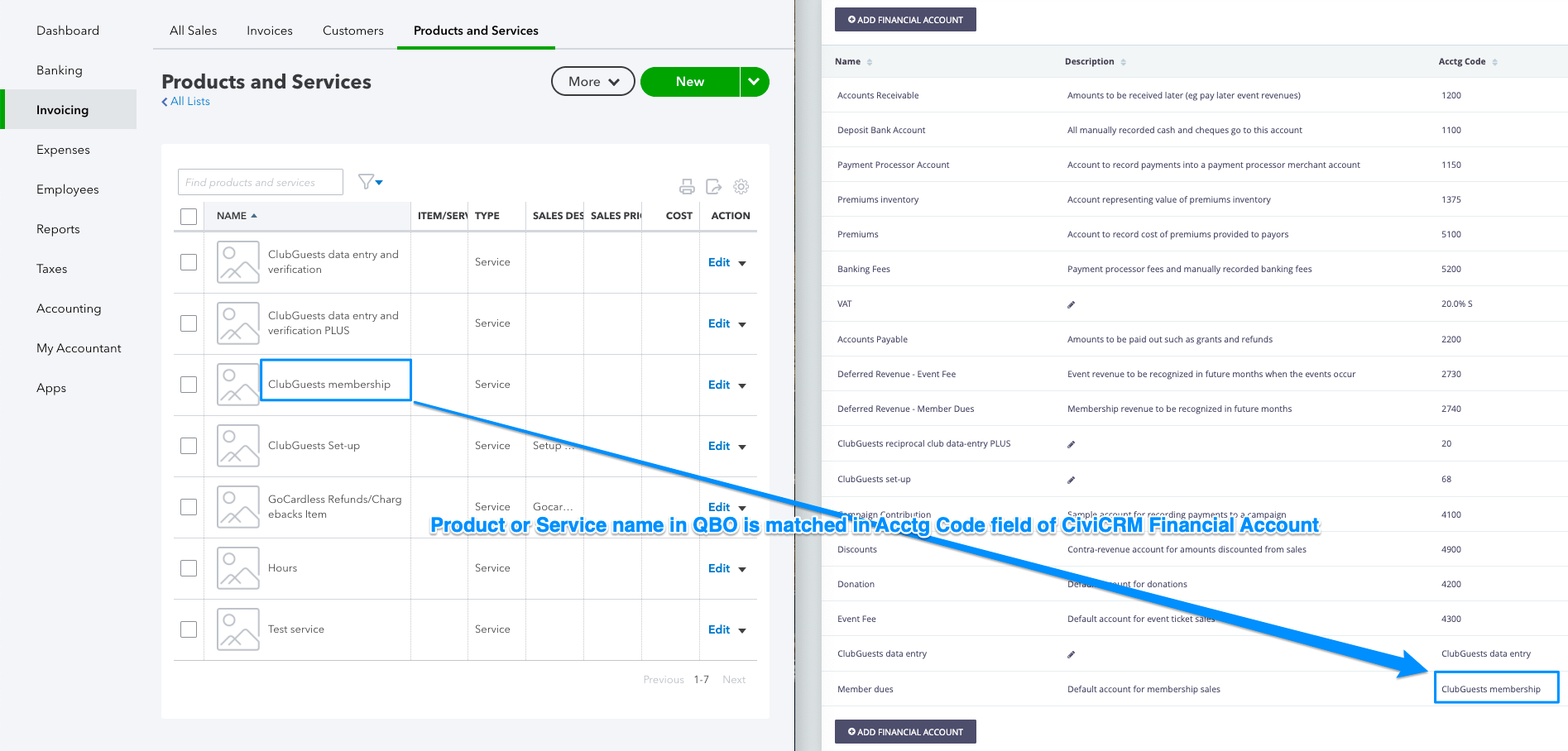Expand the arrow beside the New button
Viewport: 1568px width, 751px height.
click(x=754, y=82)
